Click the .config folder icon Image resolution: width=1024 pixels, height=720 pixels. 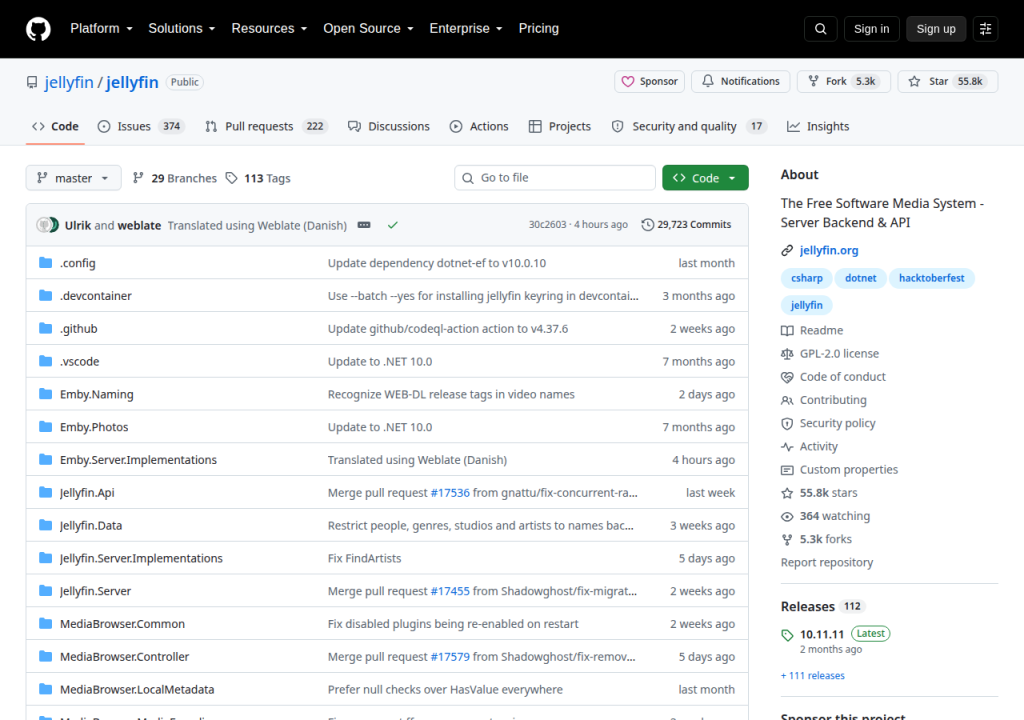(x=45, y=263)
